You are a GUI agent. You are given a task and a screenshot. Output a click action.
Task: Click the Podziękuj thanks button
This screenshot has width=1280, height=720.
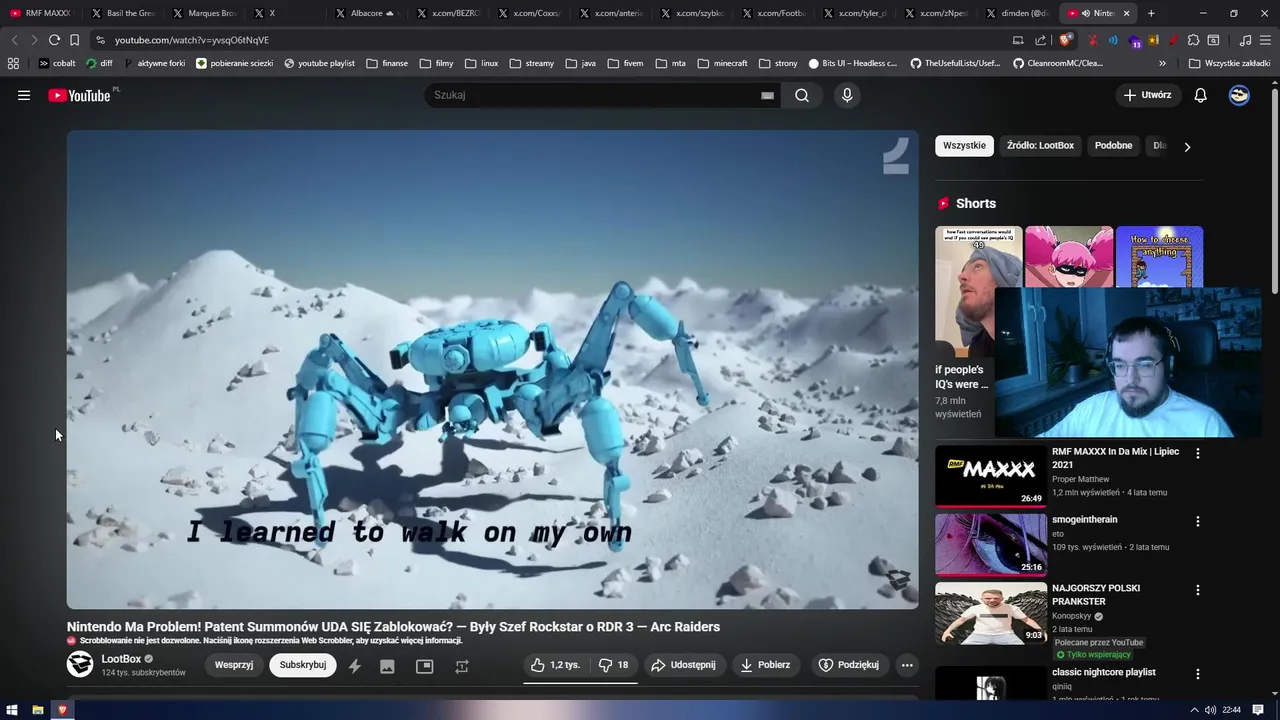[x=848, y=665]
